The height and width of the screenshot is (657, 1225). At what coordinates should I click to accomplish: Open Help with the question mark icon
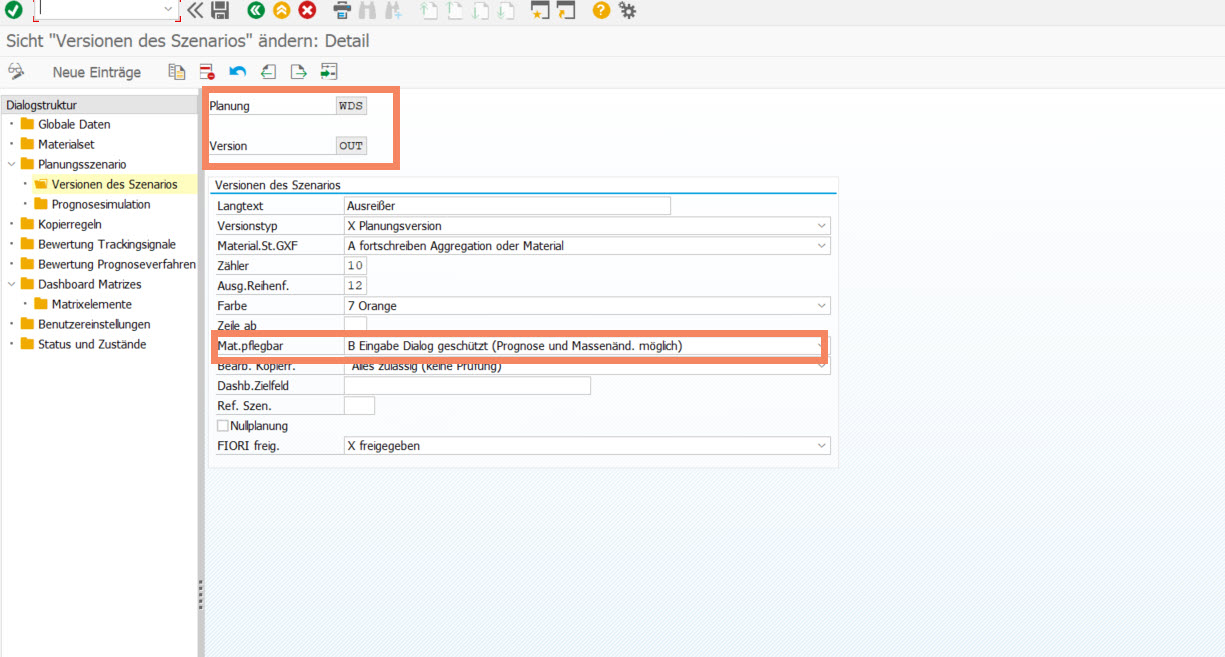601,10
